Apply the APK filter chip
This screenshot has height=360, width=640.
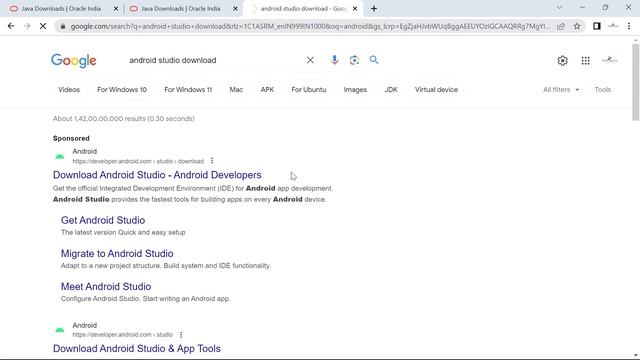pyautogui.click(x=267, y=89)
